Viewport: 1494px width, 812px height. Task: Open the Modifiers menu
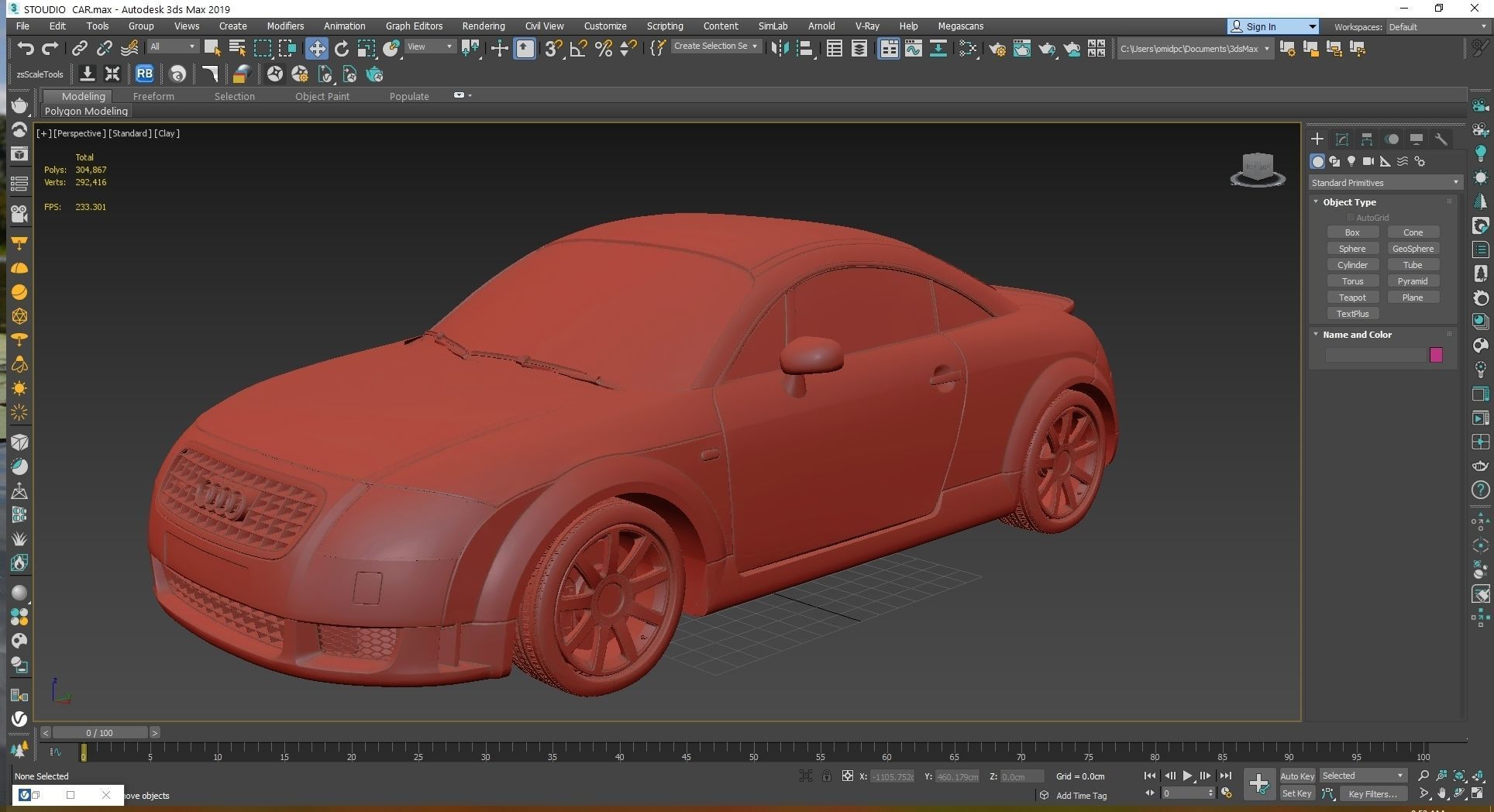(x=285, y=26)
